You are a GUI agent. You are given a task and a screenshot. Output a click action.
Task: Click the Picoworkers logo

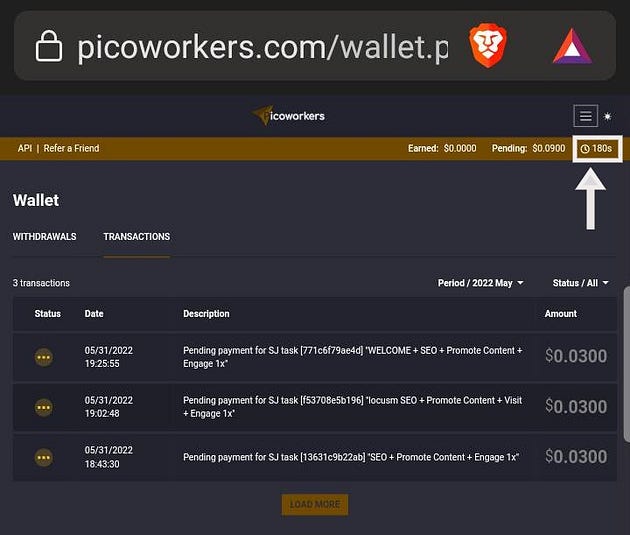[289, 116]
